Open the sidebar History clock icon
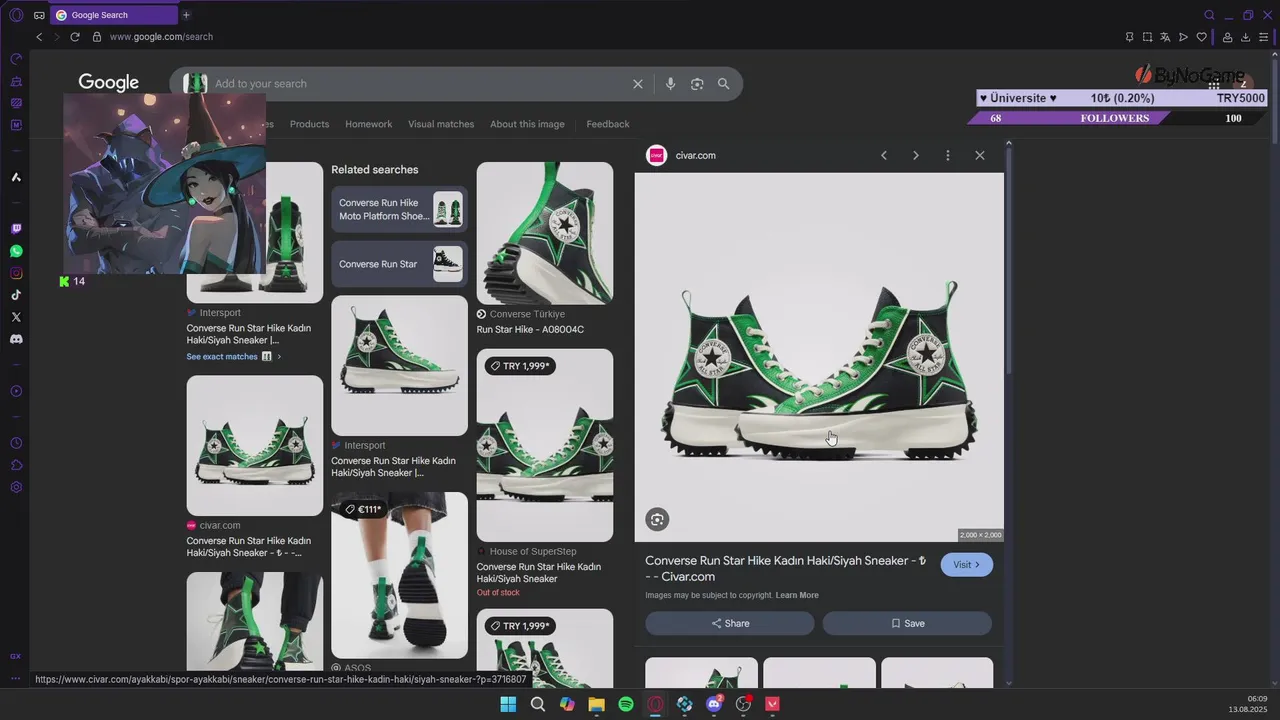1280x720 pixels. 16,443
